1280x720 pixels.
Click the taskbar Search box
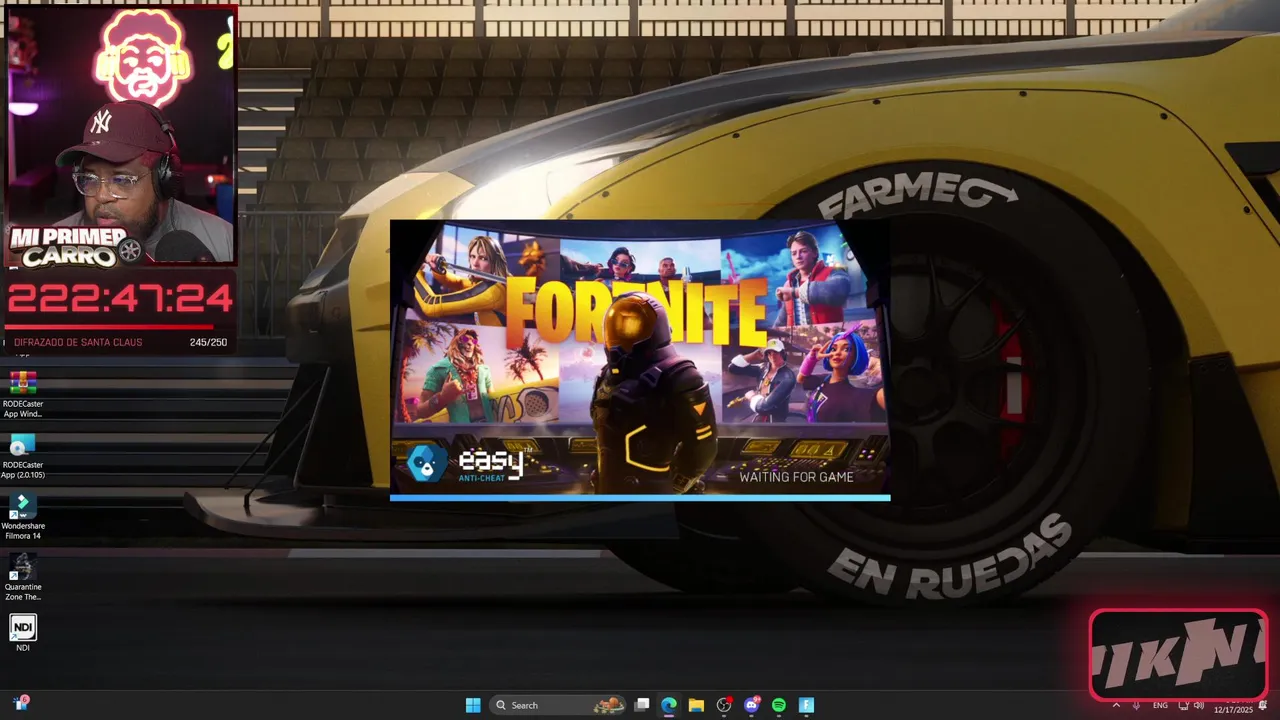click(x=558, y=705)
